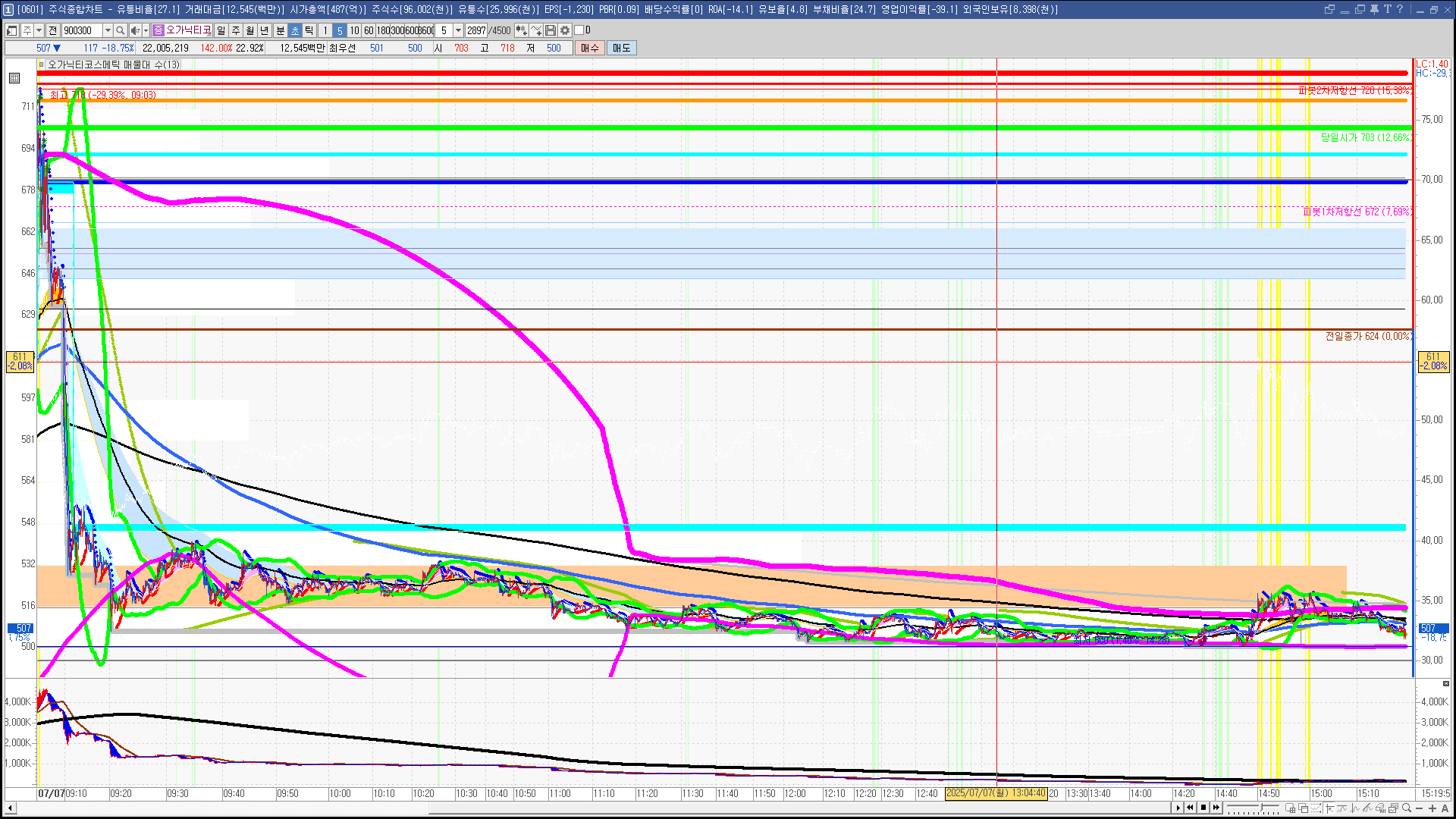This screenshot has height=819, width=1456.
Task: Click the sound speaker icon
Action: 134,30
